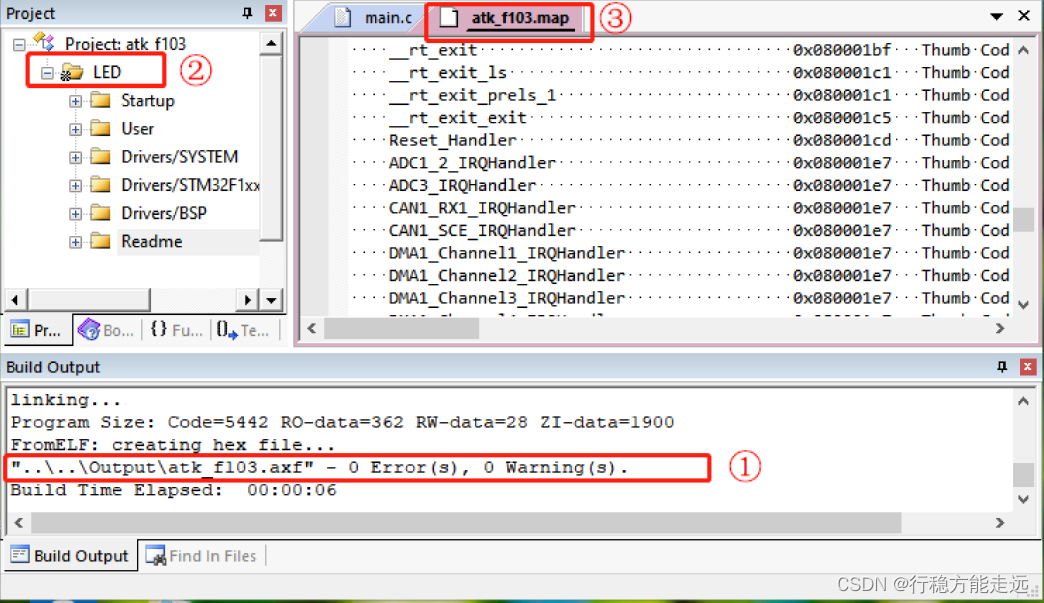Collapse the Project: atk_f103 root node
Viewport: 1044px width, 603px height.
[19, 45]
